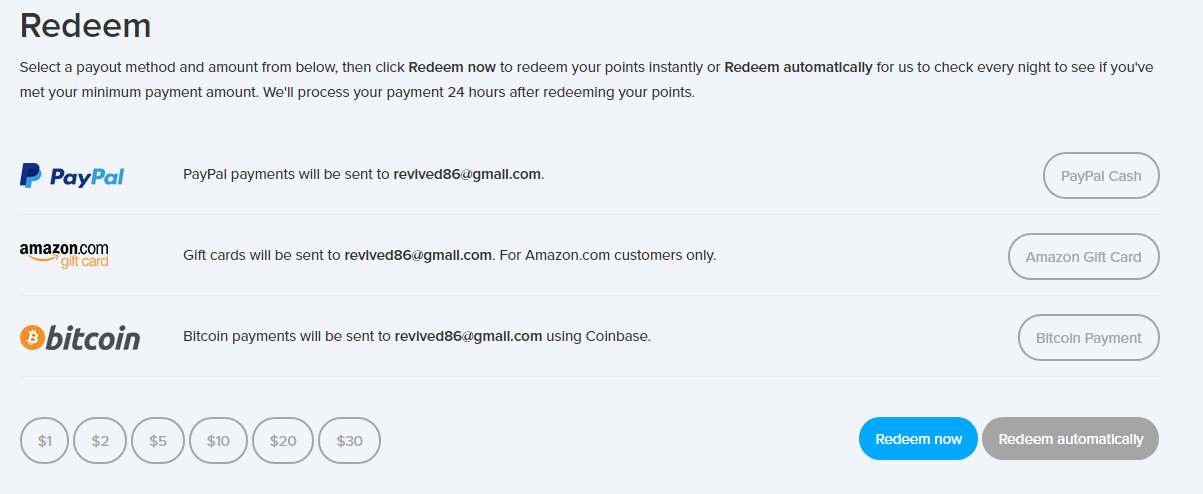1203x494 pixels.
Task: Choose the $30 payout amount
Action: coord(349,440)
